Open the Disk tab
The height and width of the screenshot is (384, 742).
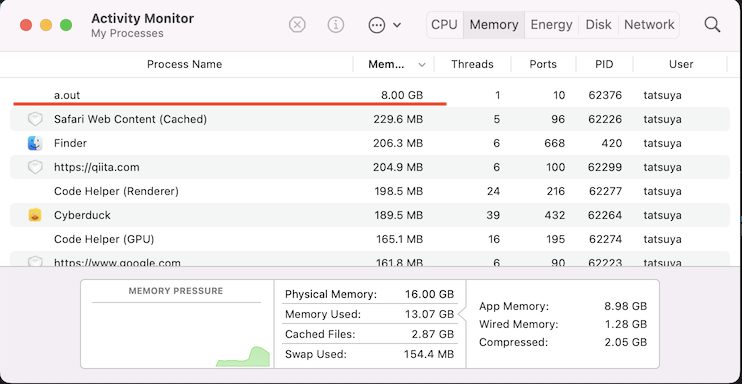point(599,25)
